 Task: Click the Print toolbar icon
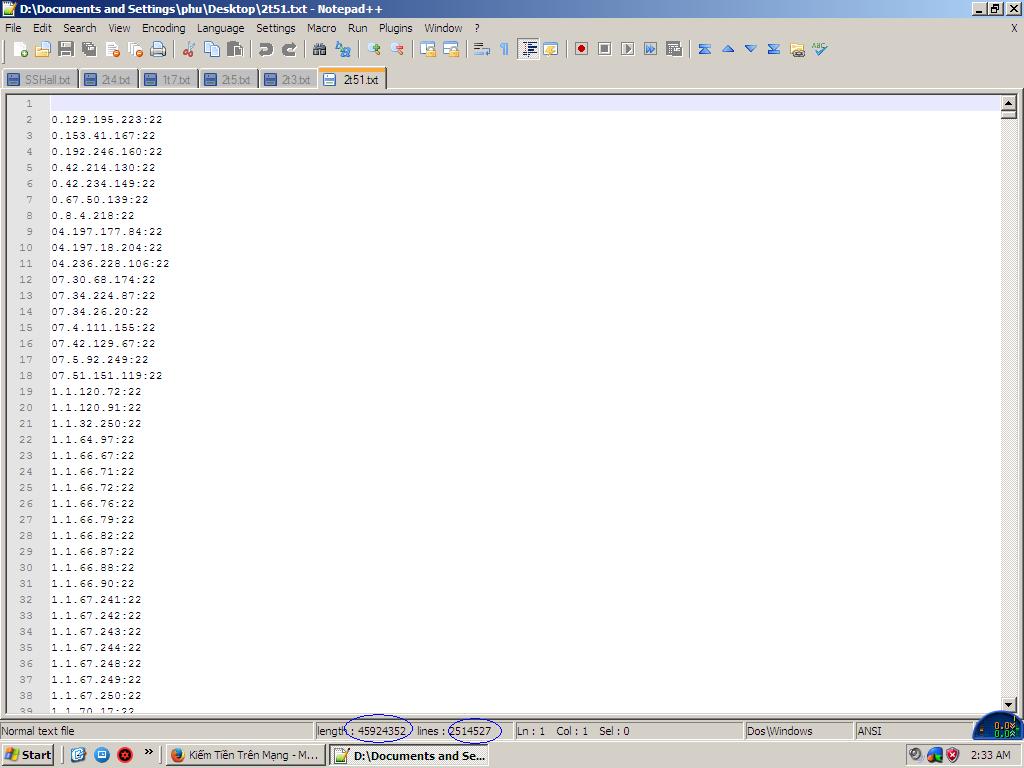pyautogui.click(x=158, y=49)
